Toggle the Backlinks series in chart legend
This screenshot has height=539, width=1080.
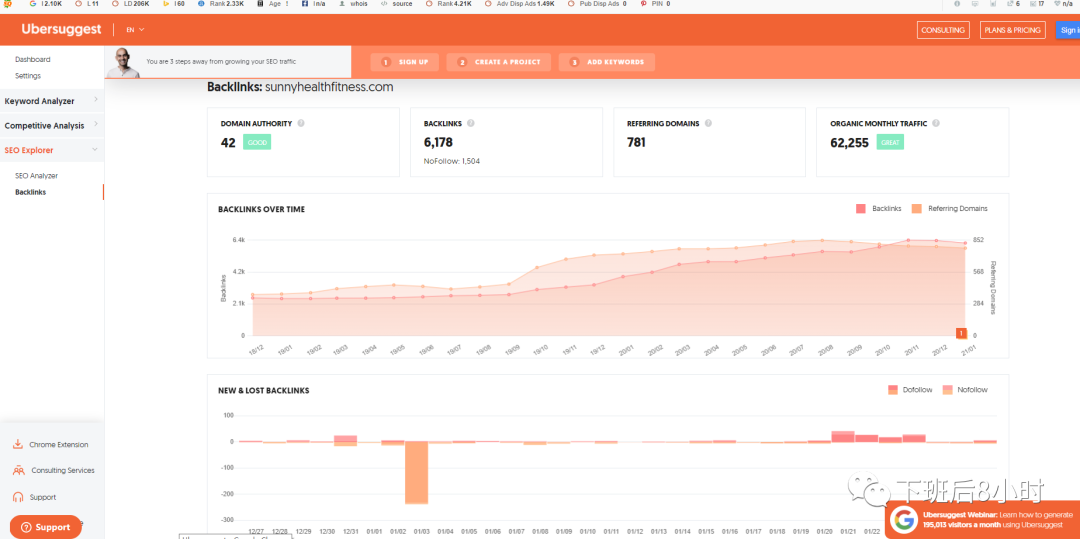[x=878, y=209]
